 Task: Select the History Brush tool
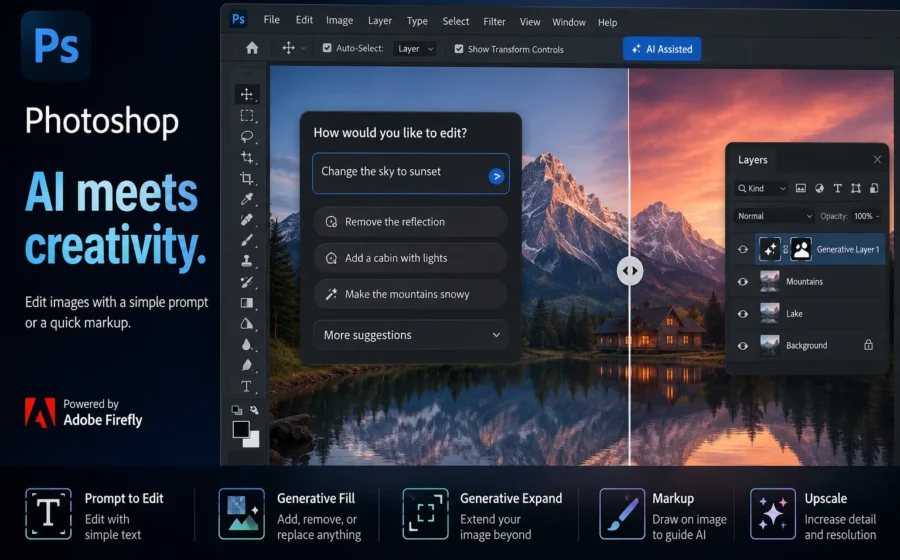click(247, 282)
